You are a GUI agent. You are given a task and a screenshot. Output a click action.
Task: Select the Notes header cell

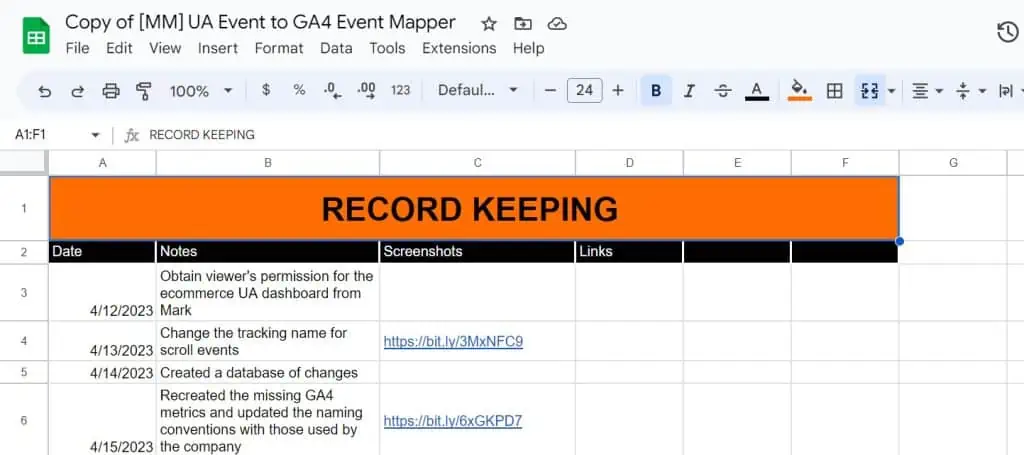click(268, 251)
